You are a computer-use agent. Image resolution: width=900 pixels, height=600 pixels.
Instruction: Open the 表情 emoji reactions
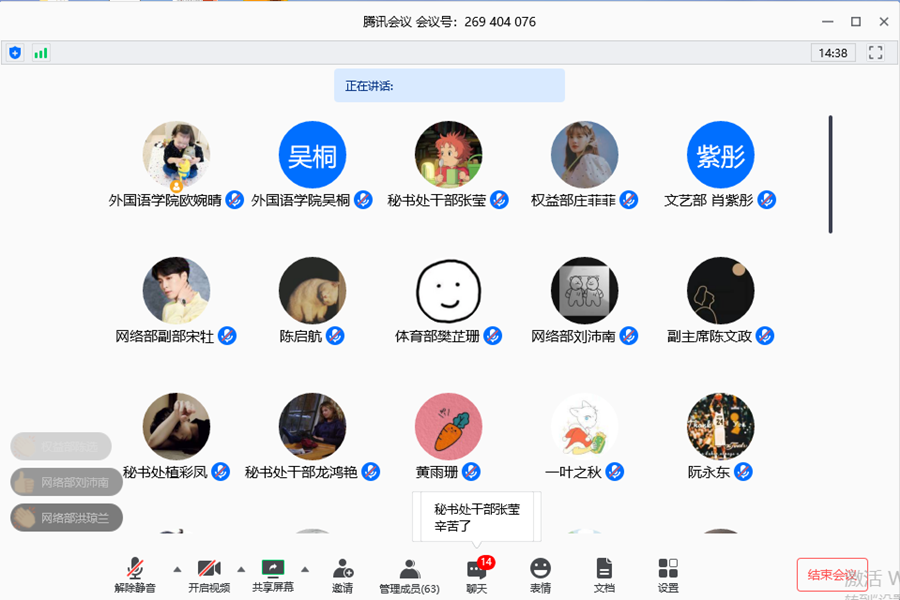[540, 575]
